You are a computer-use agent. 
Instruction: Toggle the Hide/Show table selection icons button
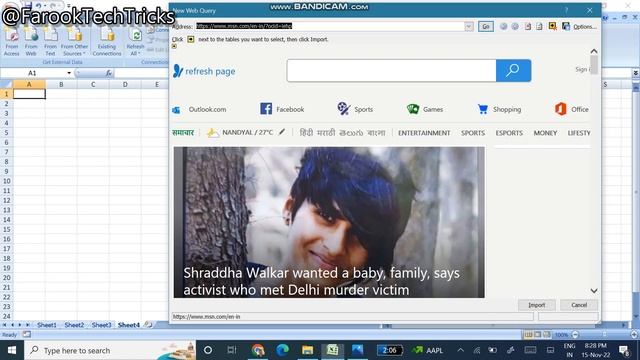(553, 26)
